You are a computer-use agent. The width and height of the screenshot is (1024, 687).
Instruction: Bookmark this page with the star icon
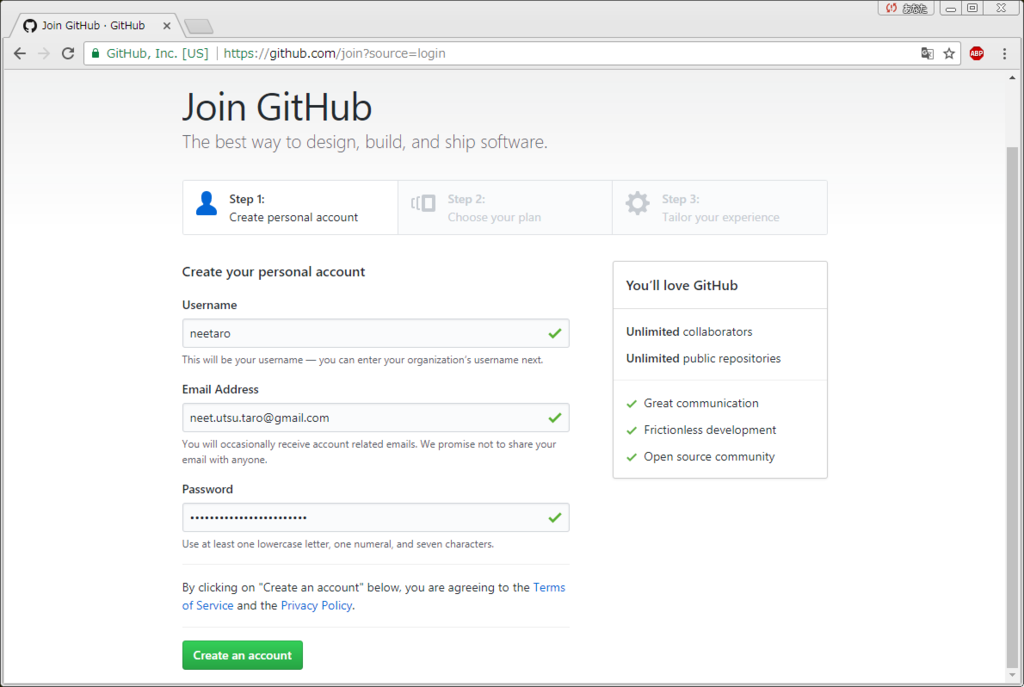[x=949, y=54]
